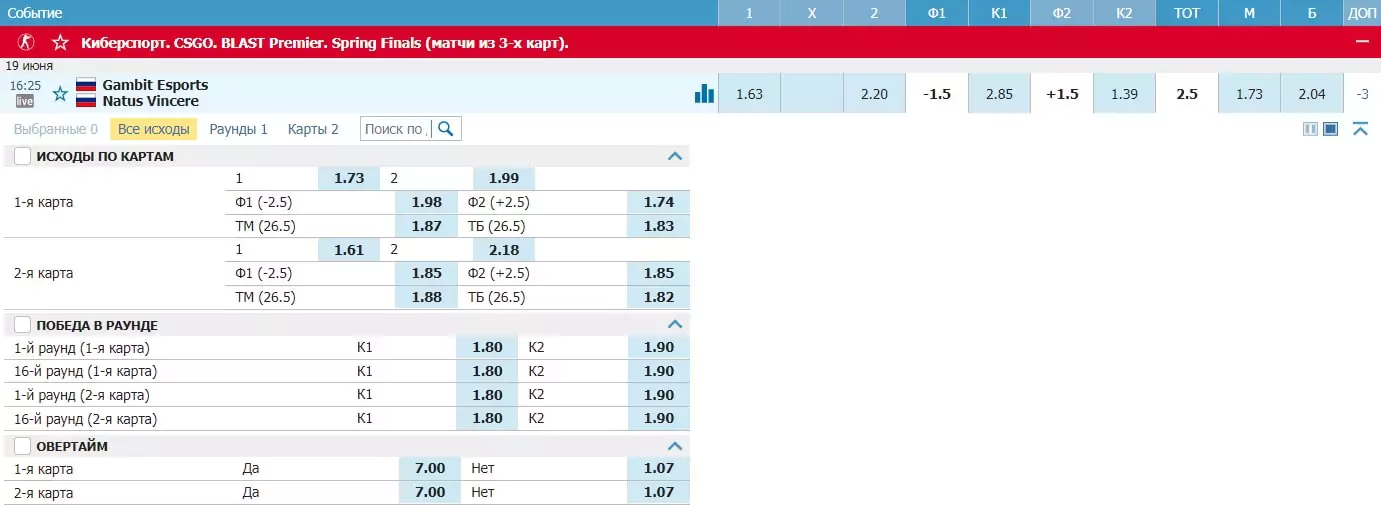Pick total over odds 2.04

click(1311, 94)
